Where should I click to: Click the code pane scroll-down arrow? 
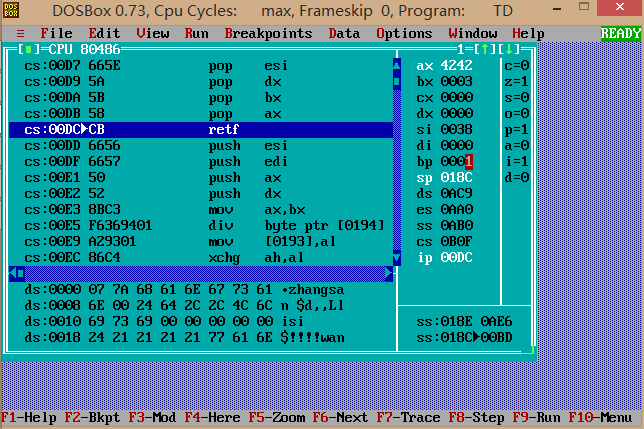point(397,258)
